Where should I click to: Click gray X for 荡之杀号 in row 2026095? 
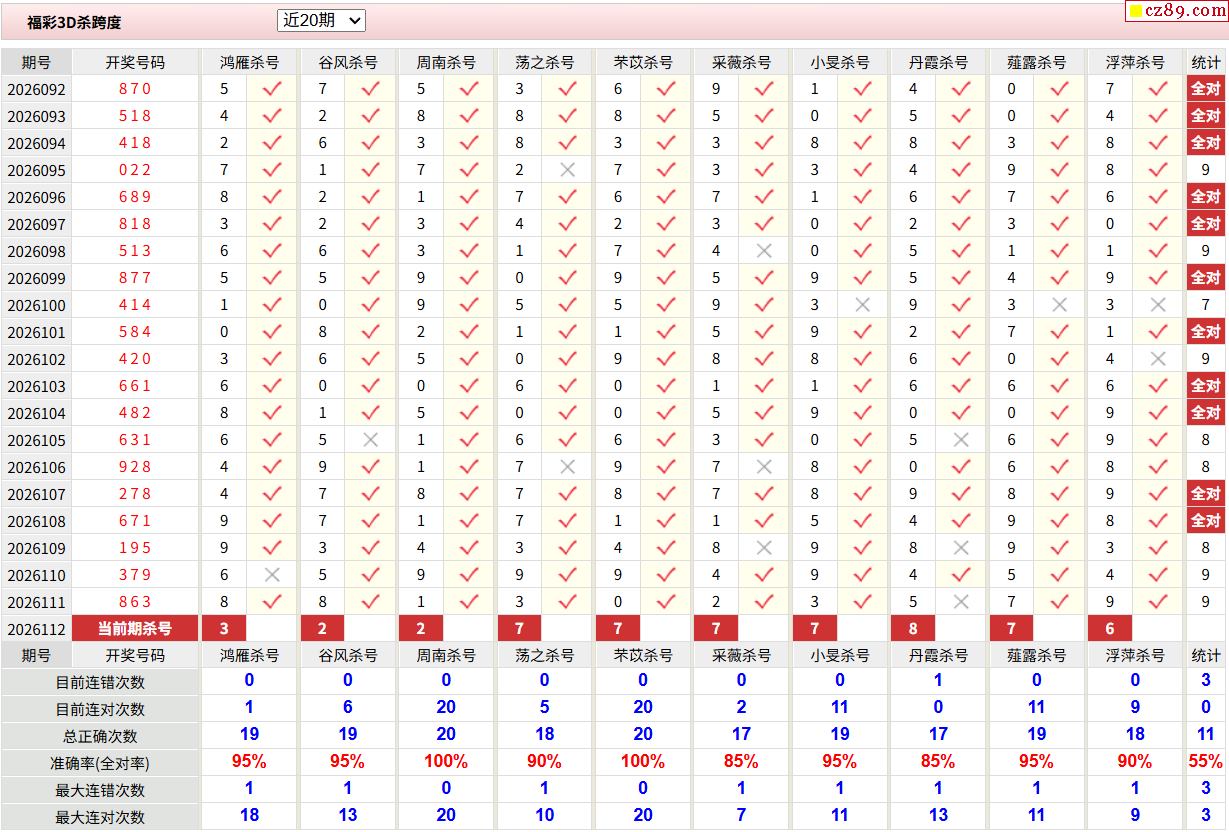coord(567,170)
